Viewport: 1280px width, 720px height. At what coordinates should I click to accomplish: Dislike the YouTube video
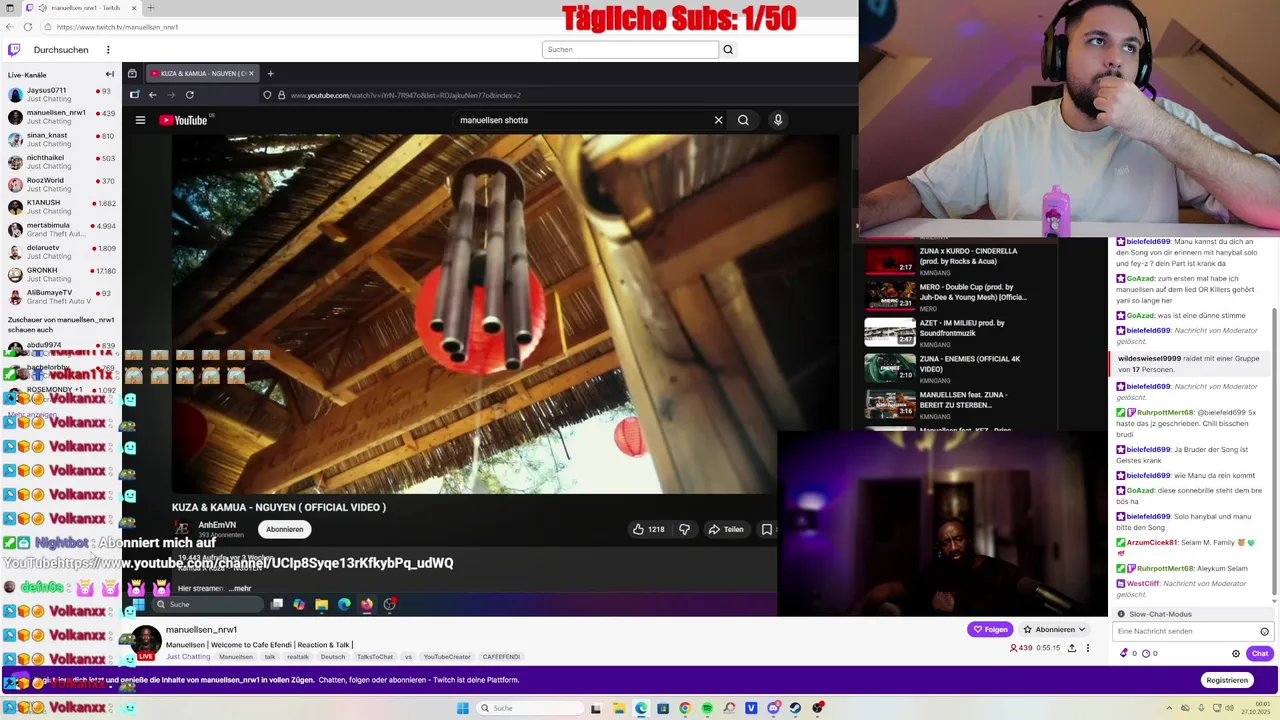click(x=684, y=529)
